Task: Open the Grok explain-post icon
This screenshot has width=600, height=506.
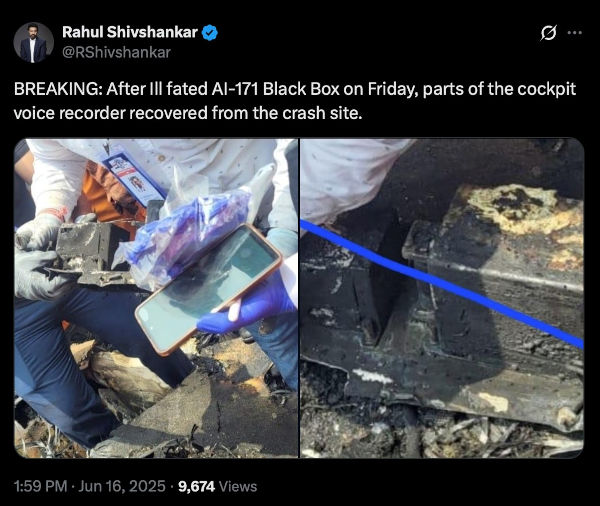Action: [548, 33]
